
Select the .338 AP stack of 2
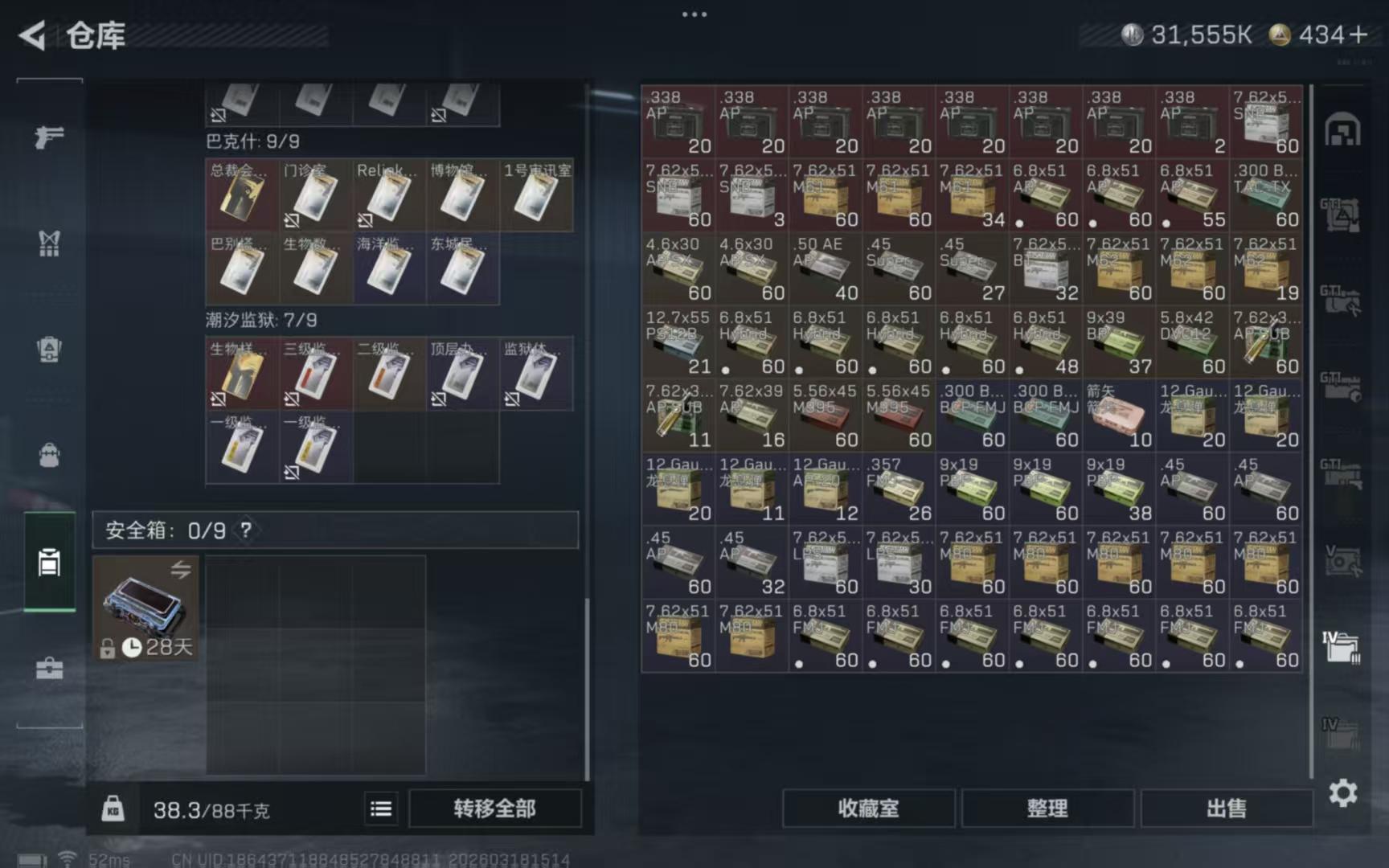click(x=1192, y=121)
